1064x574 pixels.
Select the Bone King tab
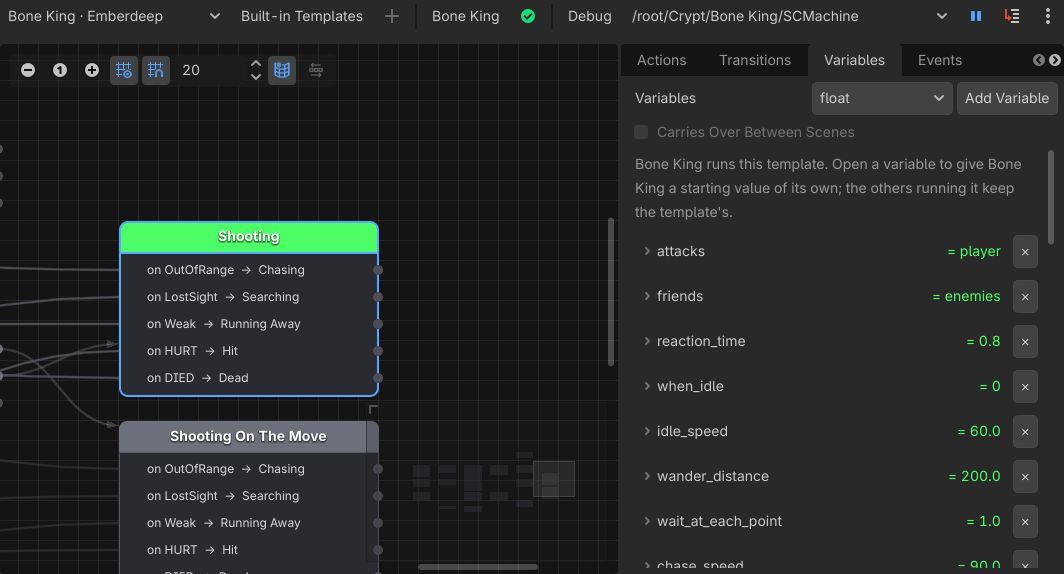tap(466, 16)
